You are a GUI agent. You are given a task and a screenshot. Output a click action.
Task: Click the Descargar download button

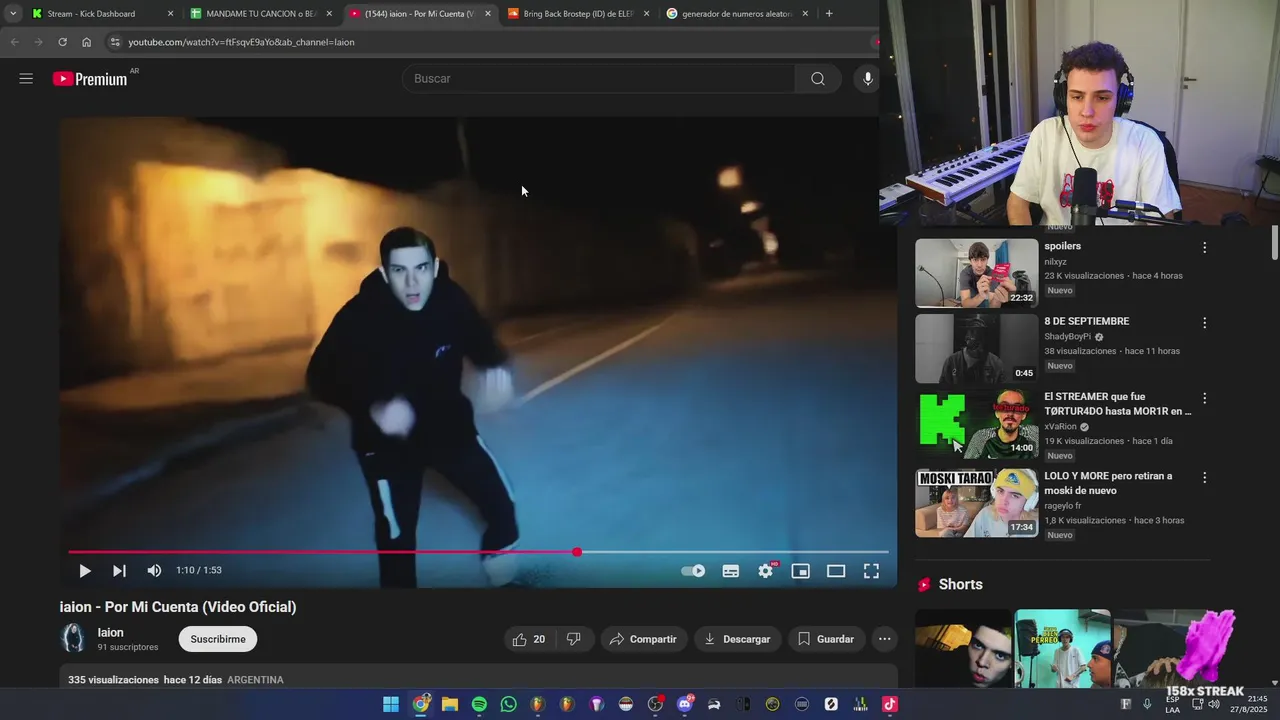(737, 639)
